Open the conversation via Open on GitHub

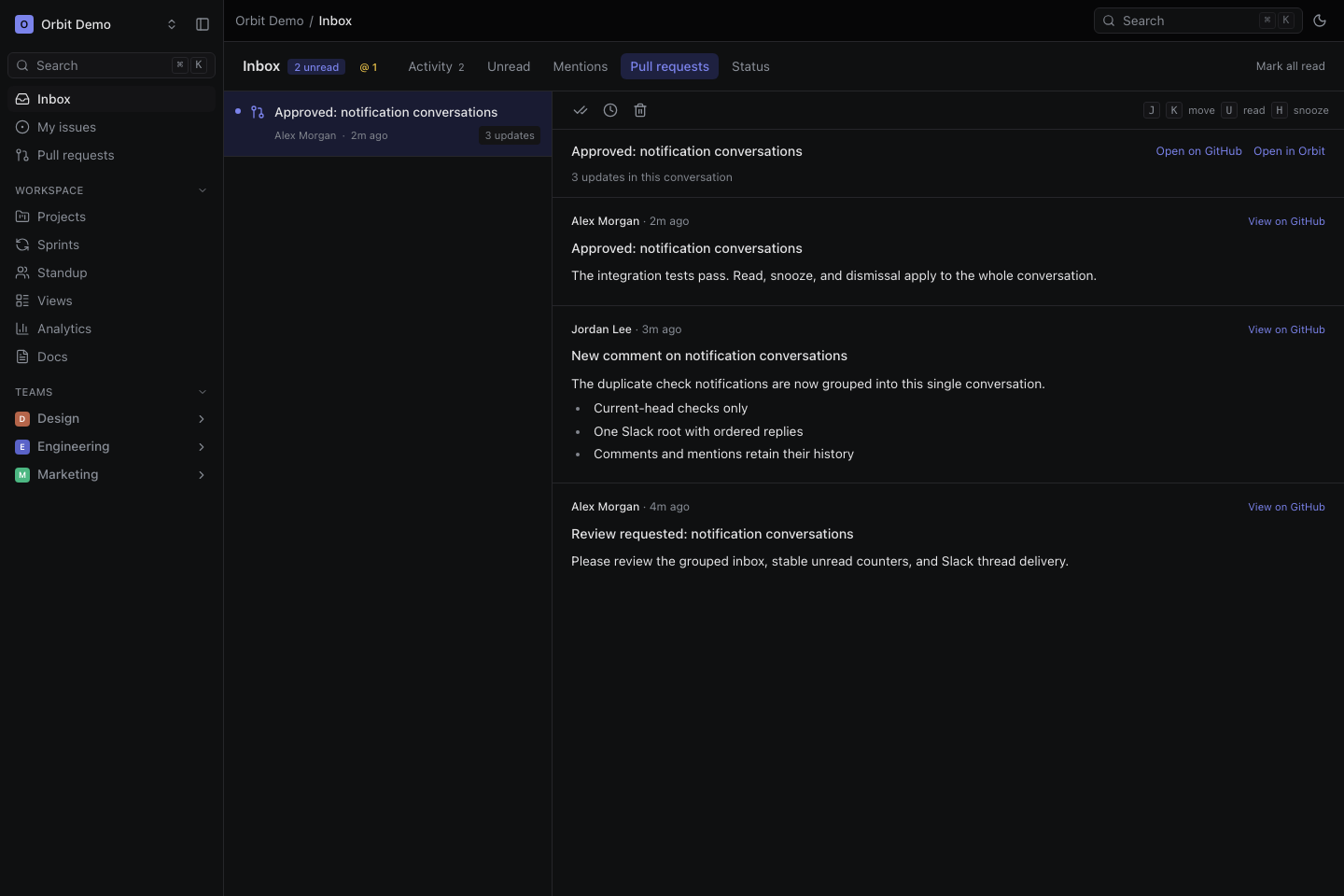pos(1198,151)
